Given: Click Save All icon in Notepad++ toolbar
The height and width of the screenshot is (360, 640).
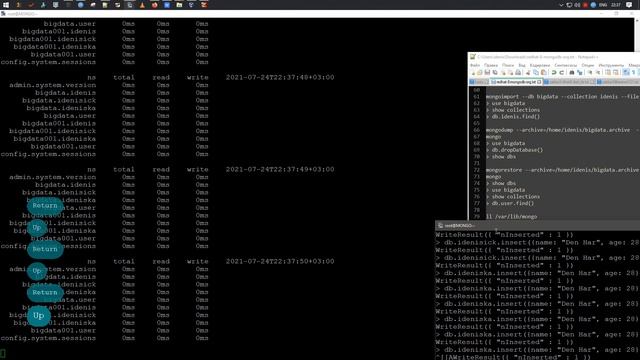Looking at the screenshot, I should (x=495, y=72).
